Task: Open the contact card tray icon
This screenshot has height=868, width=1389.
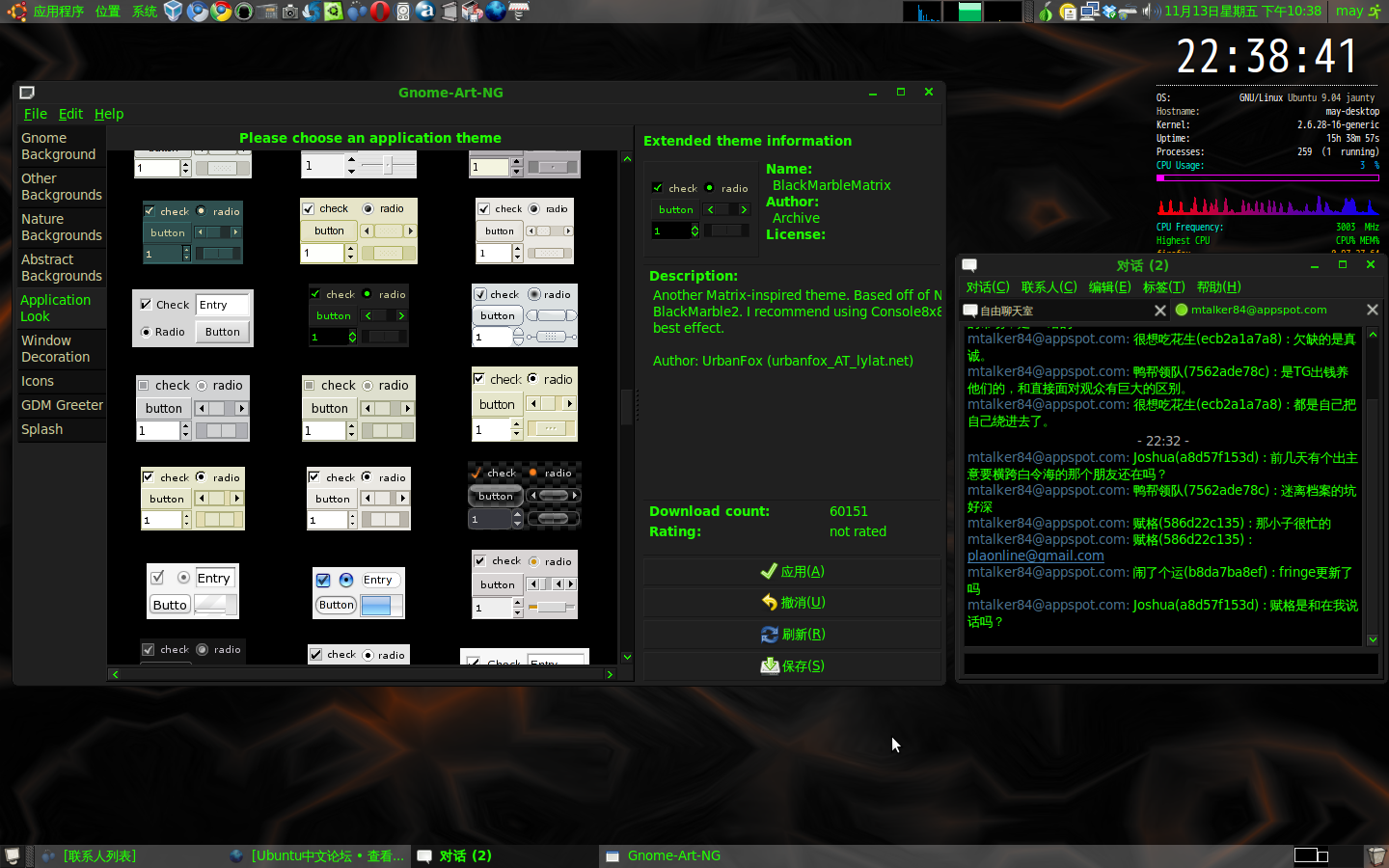Action: pos(1068,12)
